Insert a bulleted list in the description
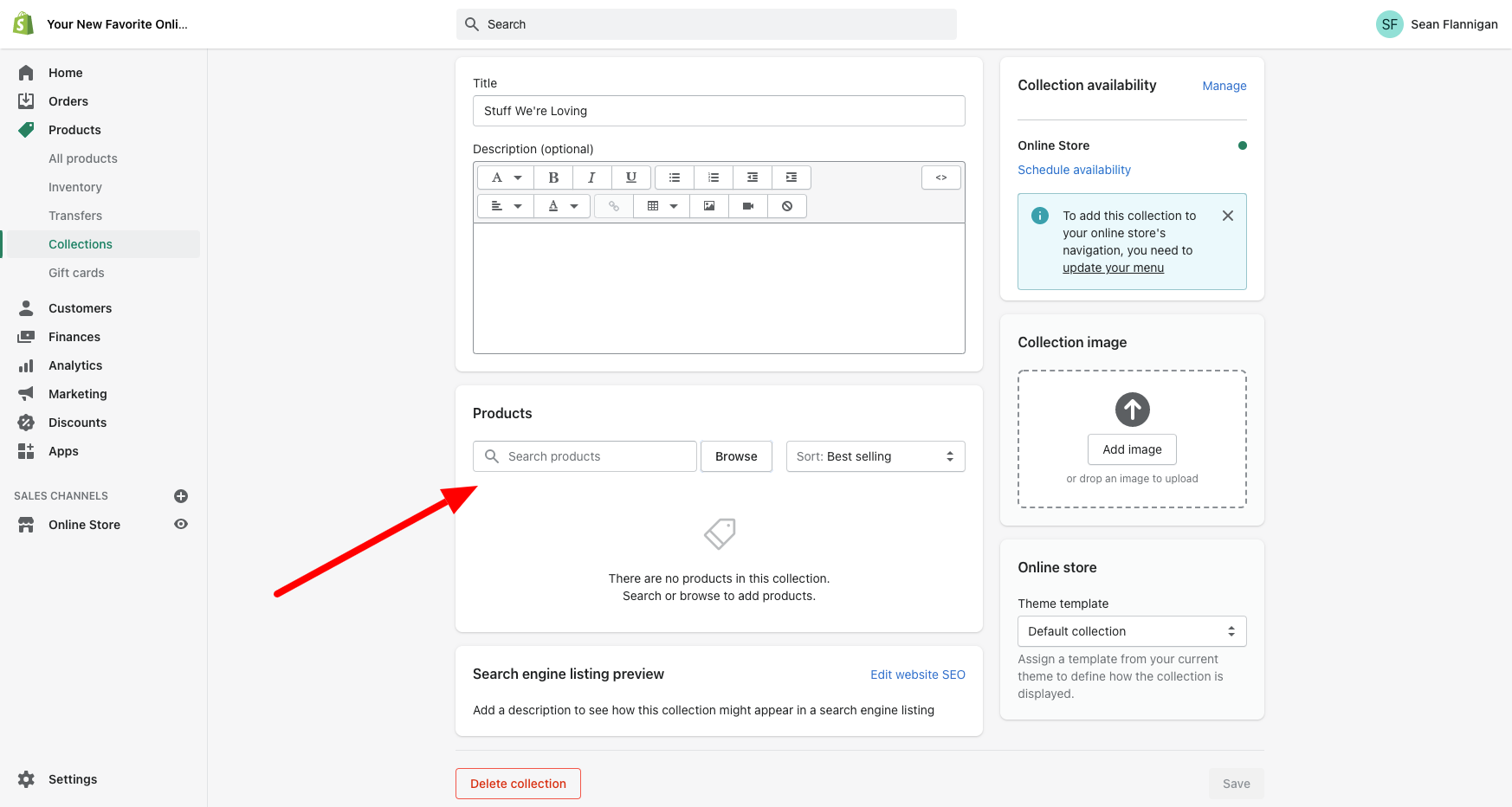 pyautogui.click(x=674, y=177)
